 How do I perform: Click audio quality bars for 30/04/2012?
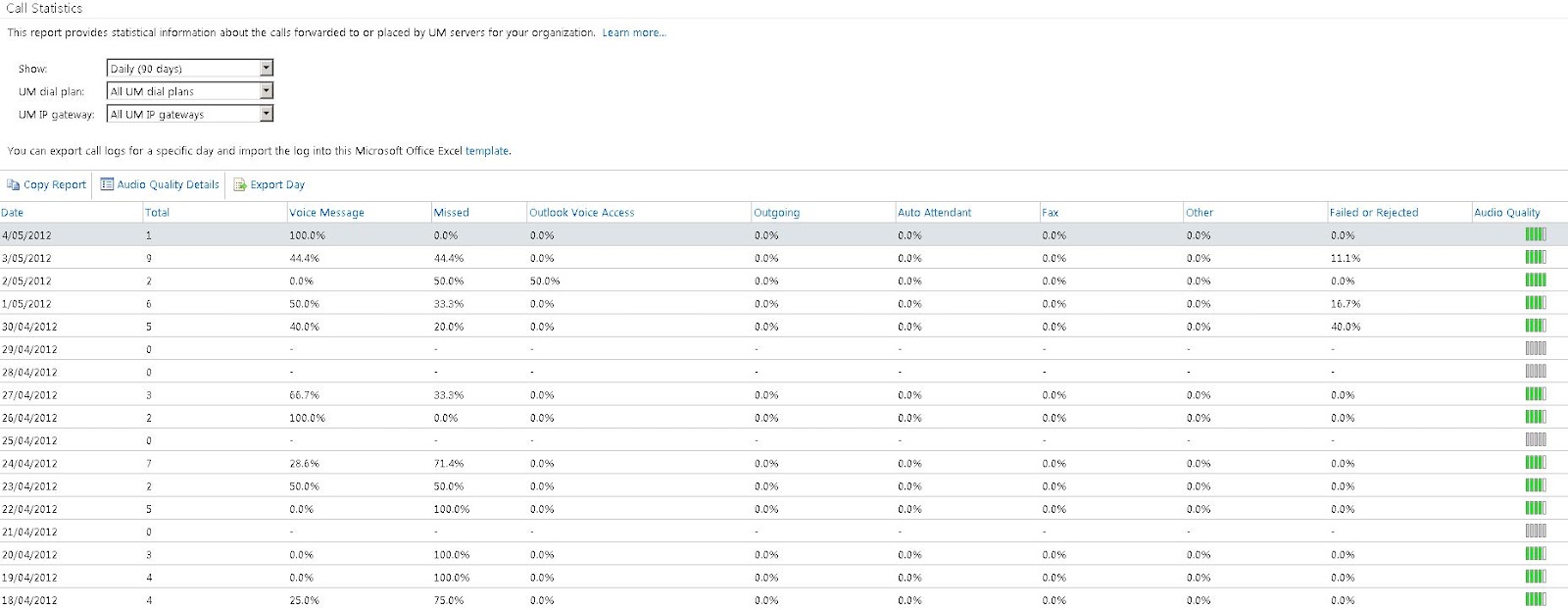coord(1535,327)
